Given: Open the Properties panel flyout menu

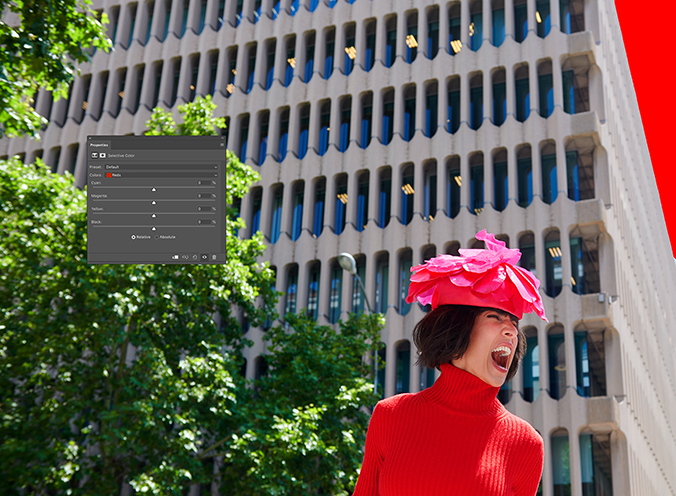Looking at the screenshot, I should coord(221,144).
